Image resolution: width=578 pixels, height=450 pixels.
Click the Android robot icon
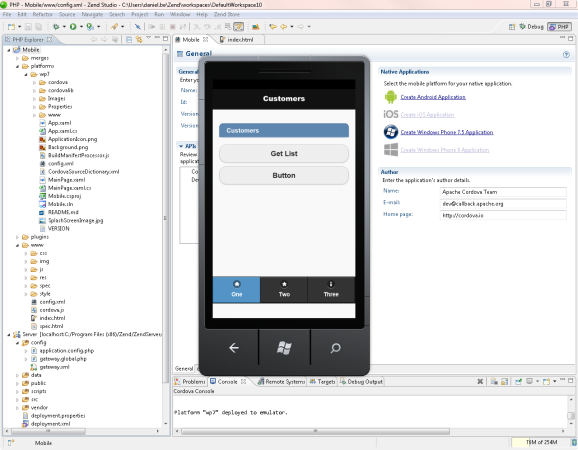pos(390,97)
